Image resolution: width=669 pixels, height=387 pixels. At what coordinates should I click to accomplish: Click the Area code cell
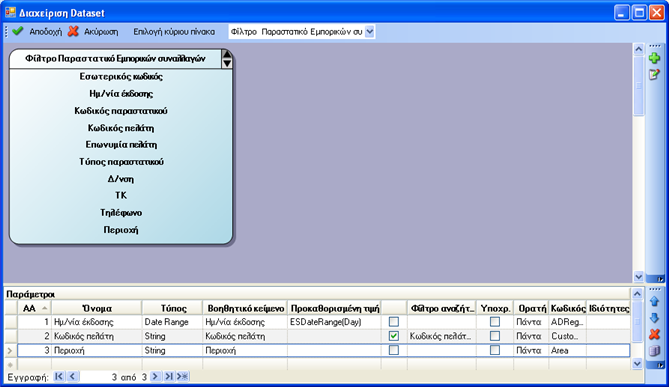567,350
